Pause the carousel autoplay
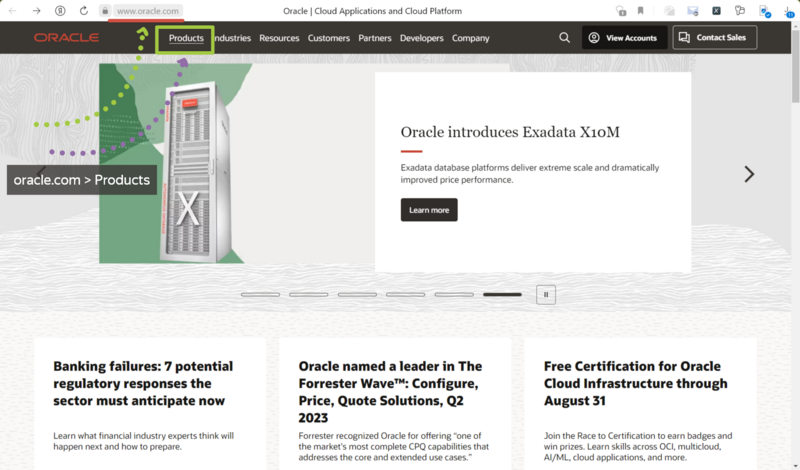Screen dimensions: 800x470 point(546,294)
